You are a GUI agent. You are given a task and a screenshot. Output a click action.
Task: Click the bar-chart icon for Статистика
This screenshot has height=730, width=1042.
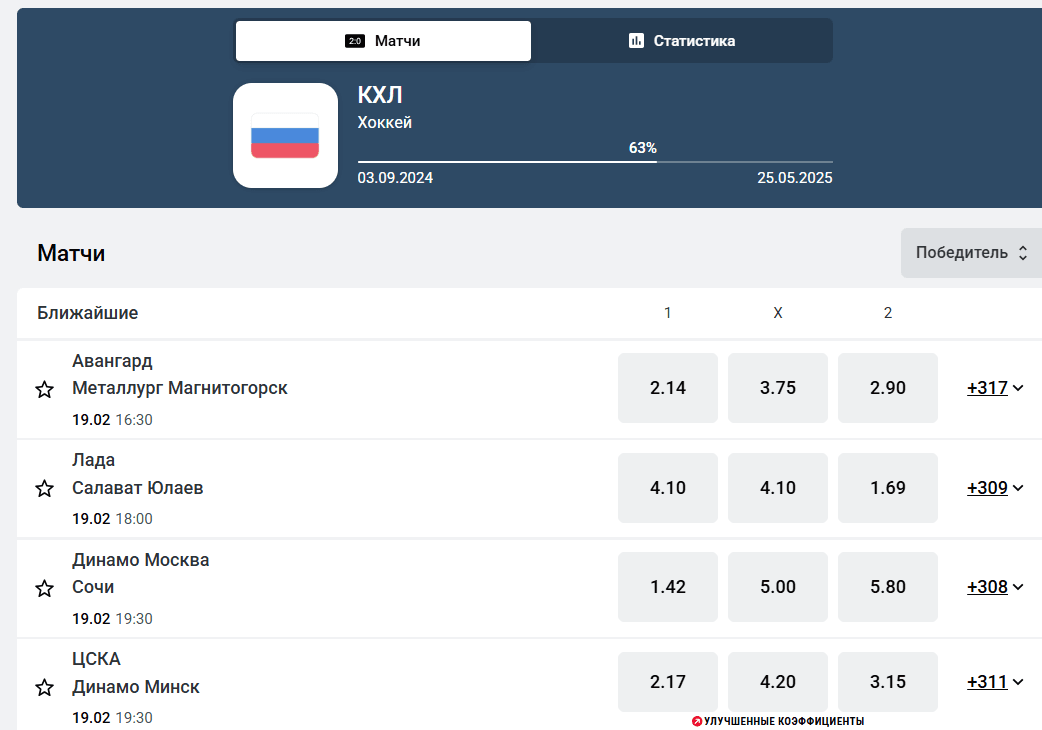coord(636,41)
